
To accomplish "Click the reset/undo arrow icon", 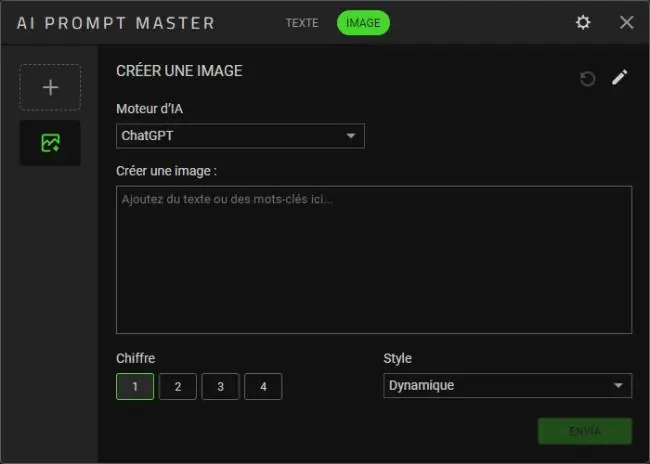I will pos(587,79).
